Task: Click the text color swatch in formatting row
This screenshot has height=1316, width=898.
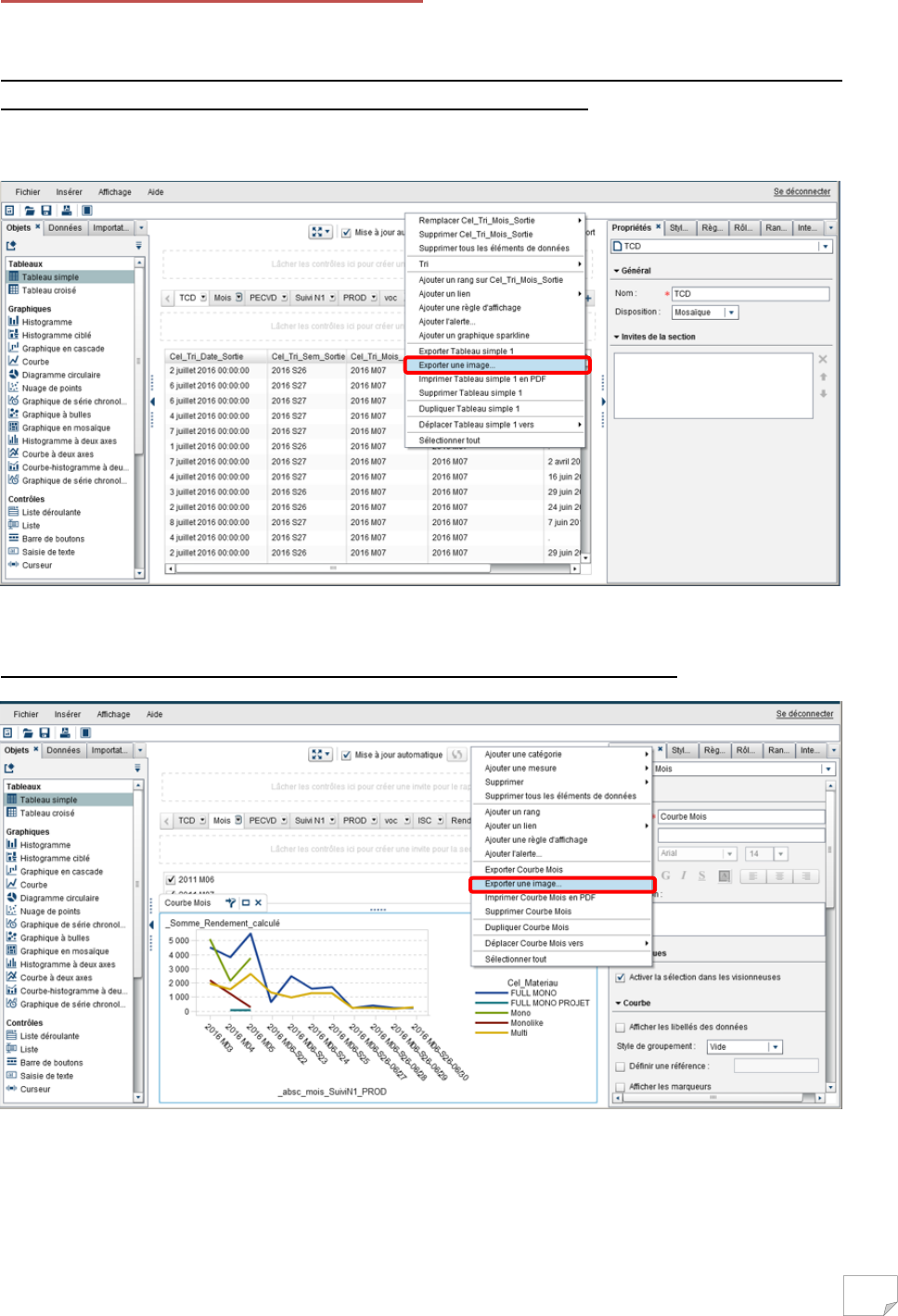Action: (x=725, y=875)
